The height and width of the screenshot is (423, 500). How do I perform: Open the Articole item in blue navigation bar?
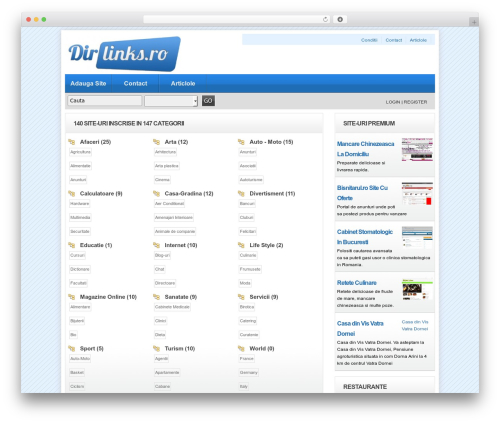coord(183,83)
